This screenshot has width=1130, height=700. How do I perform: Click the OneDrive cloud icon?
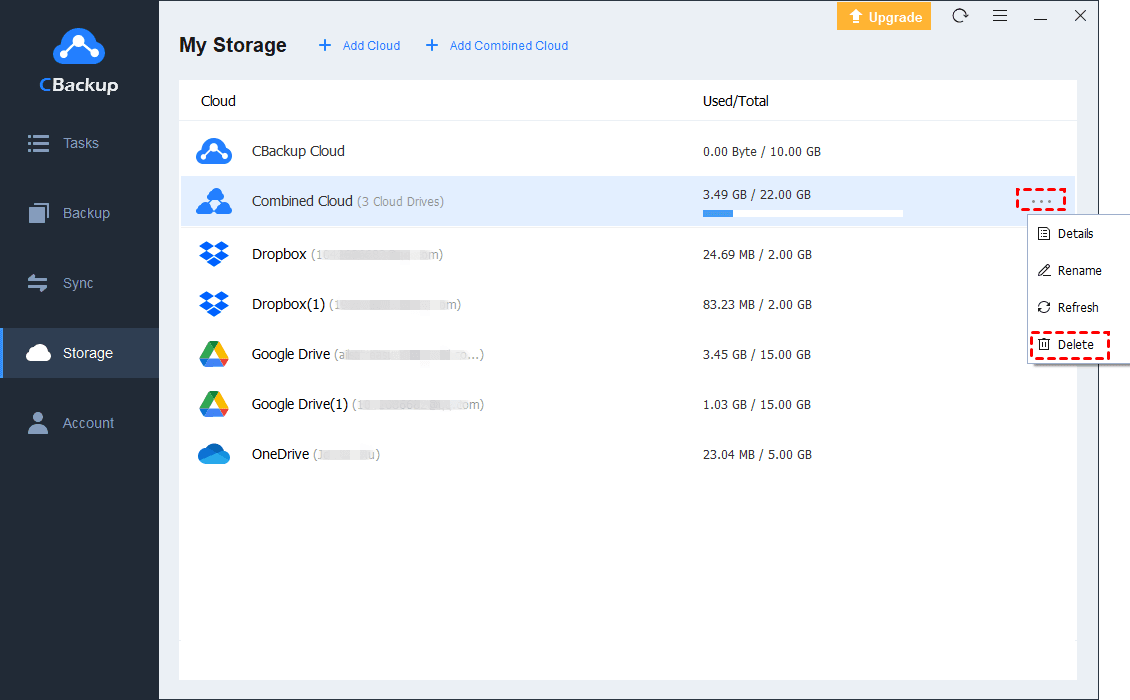pyautogui.click(x=214, y=455)
